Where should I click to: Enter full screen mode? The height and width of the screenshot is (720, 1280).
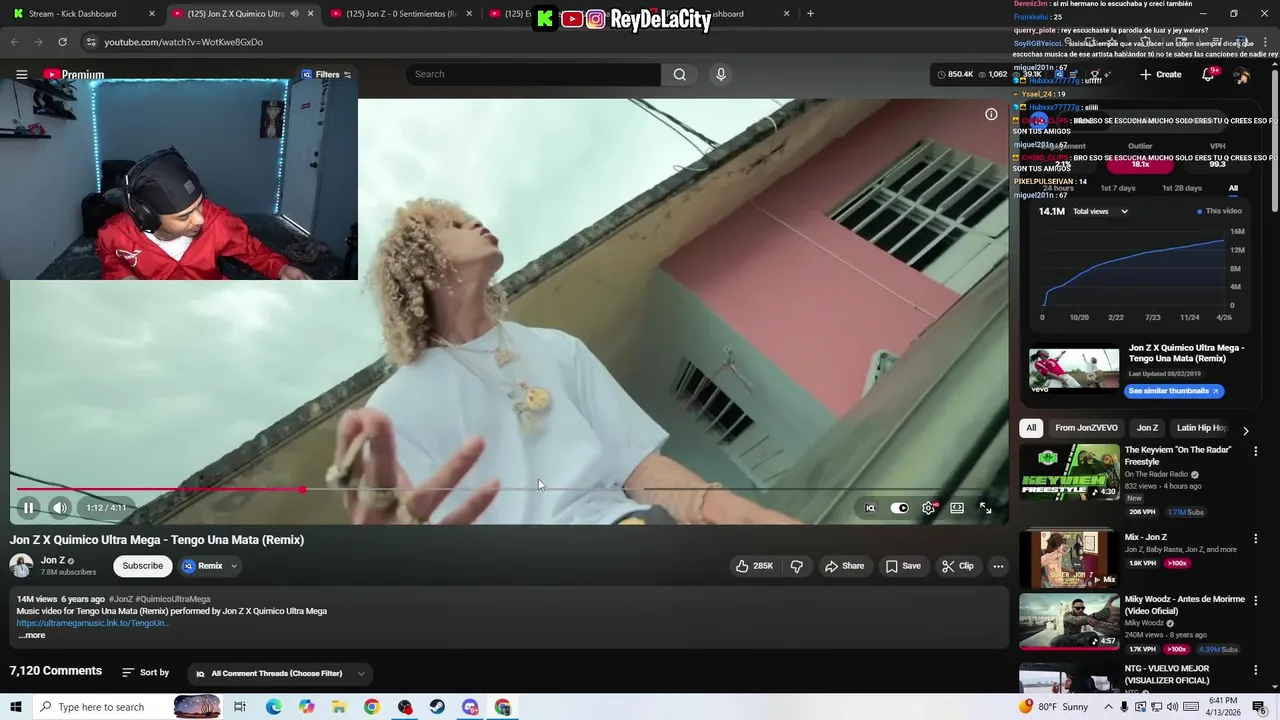pos(985,508)
